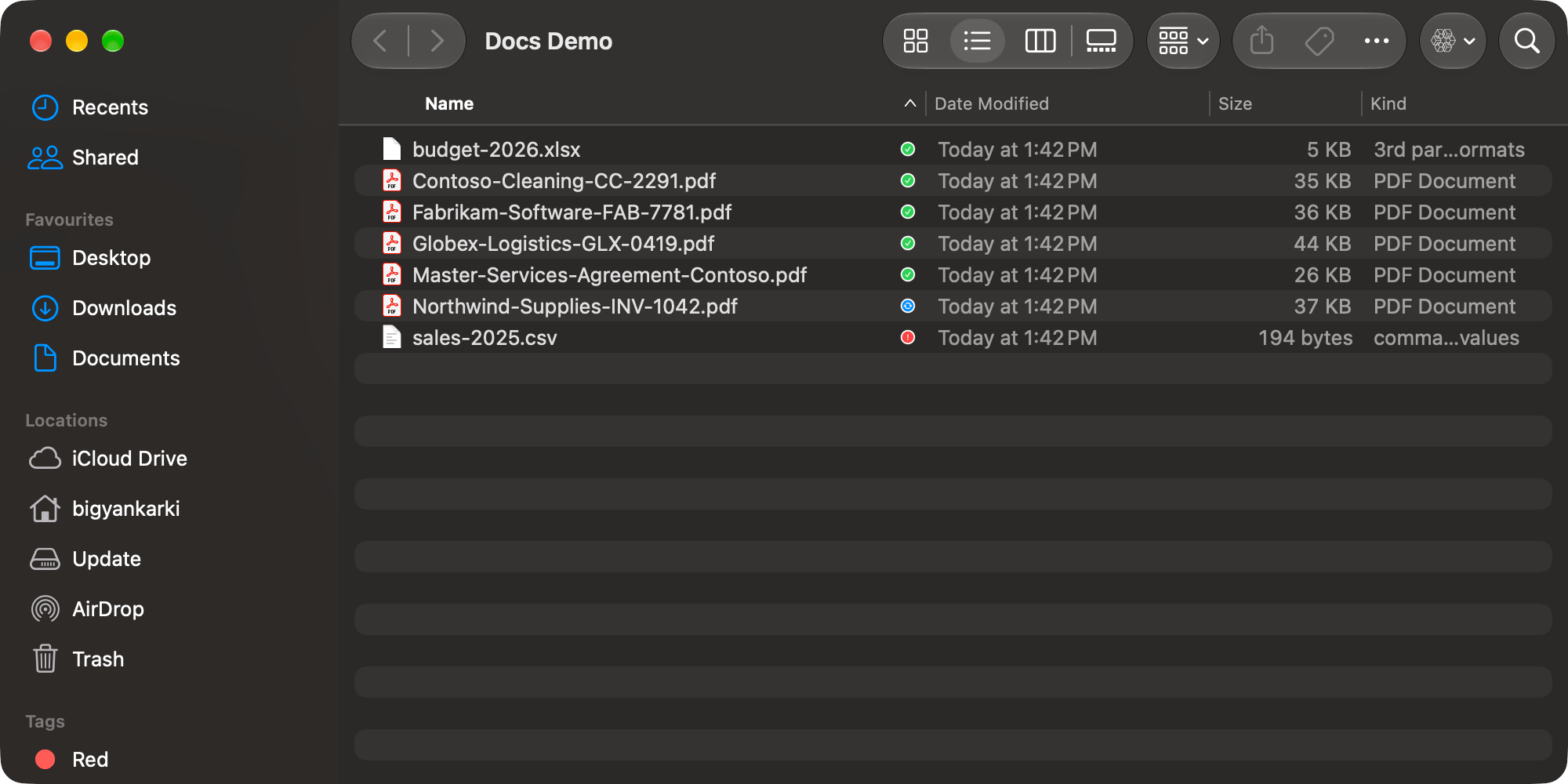Click the bigyankarki home folder icon

point(45,509)
